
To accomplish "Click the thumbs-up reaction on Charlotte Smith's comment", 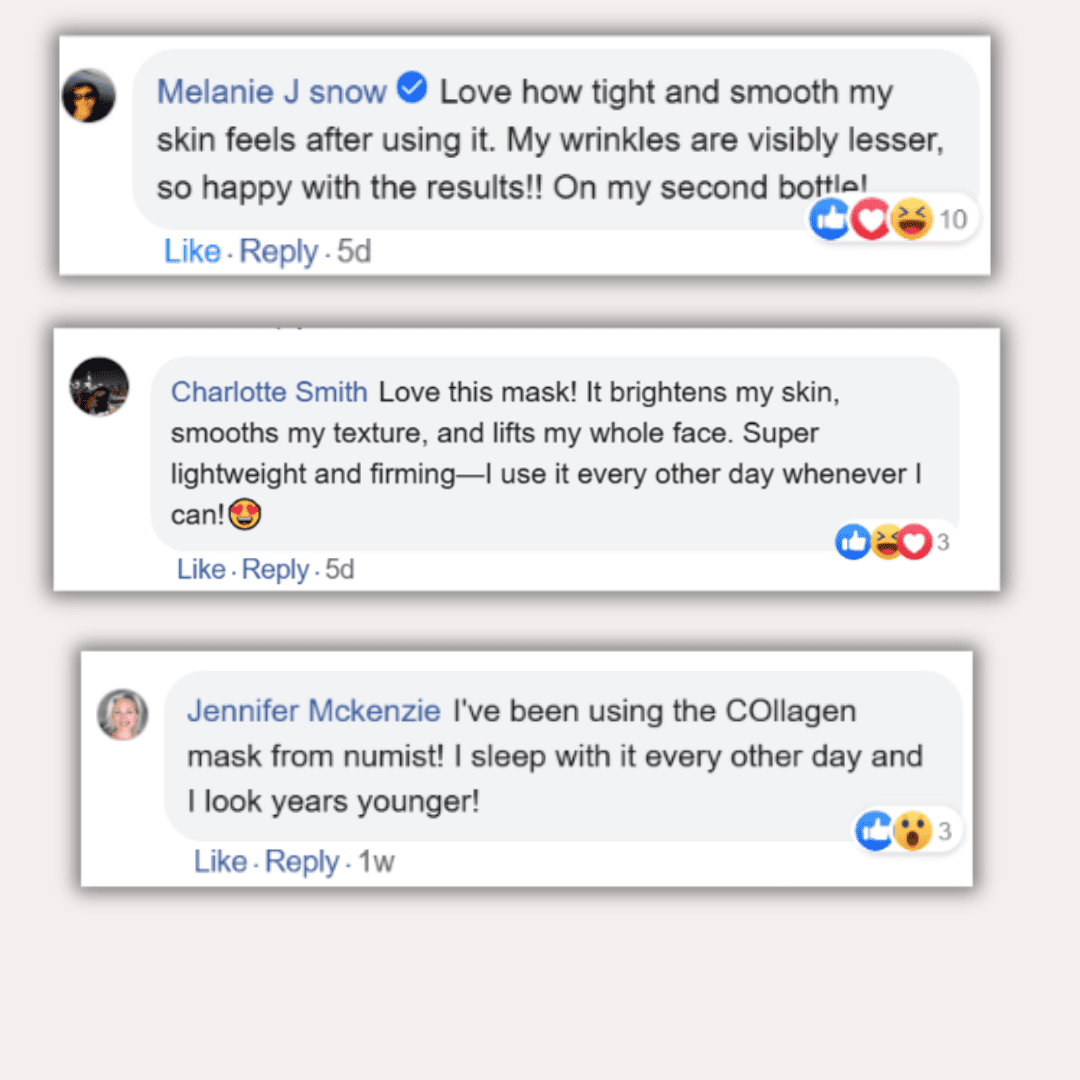I will click(853, 542).
